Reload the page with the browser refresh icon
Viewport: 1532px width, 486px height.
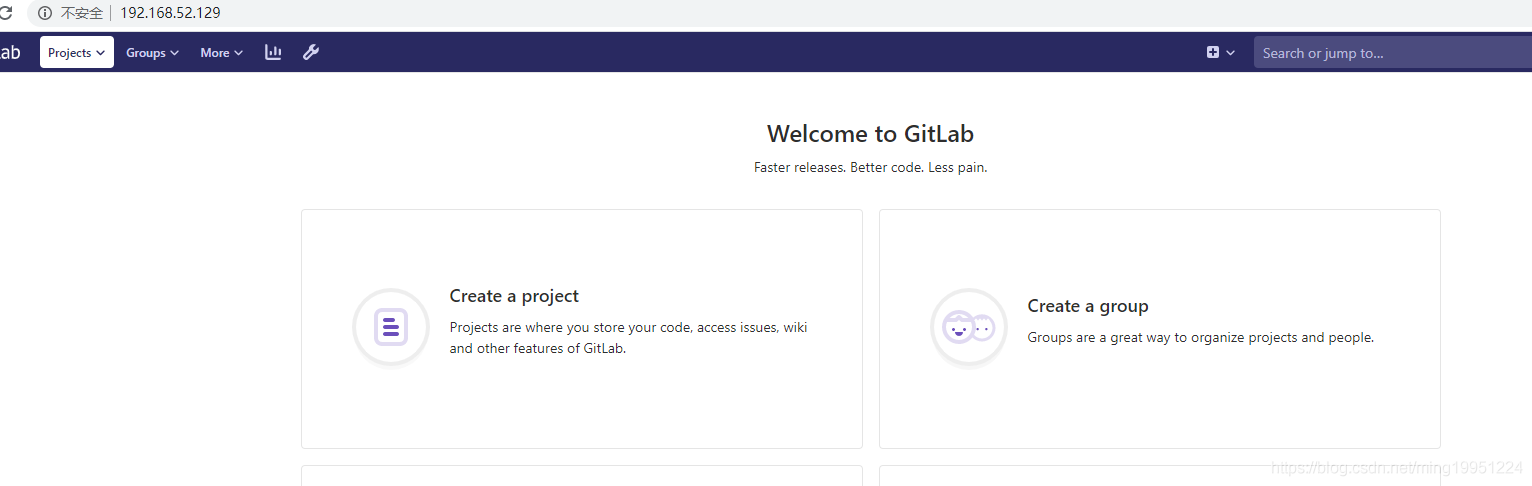pyautogui.click(x=6, y=13)
